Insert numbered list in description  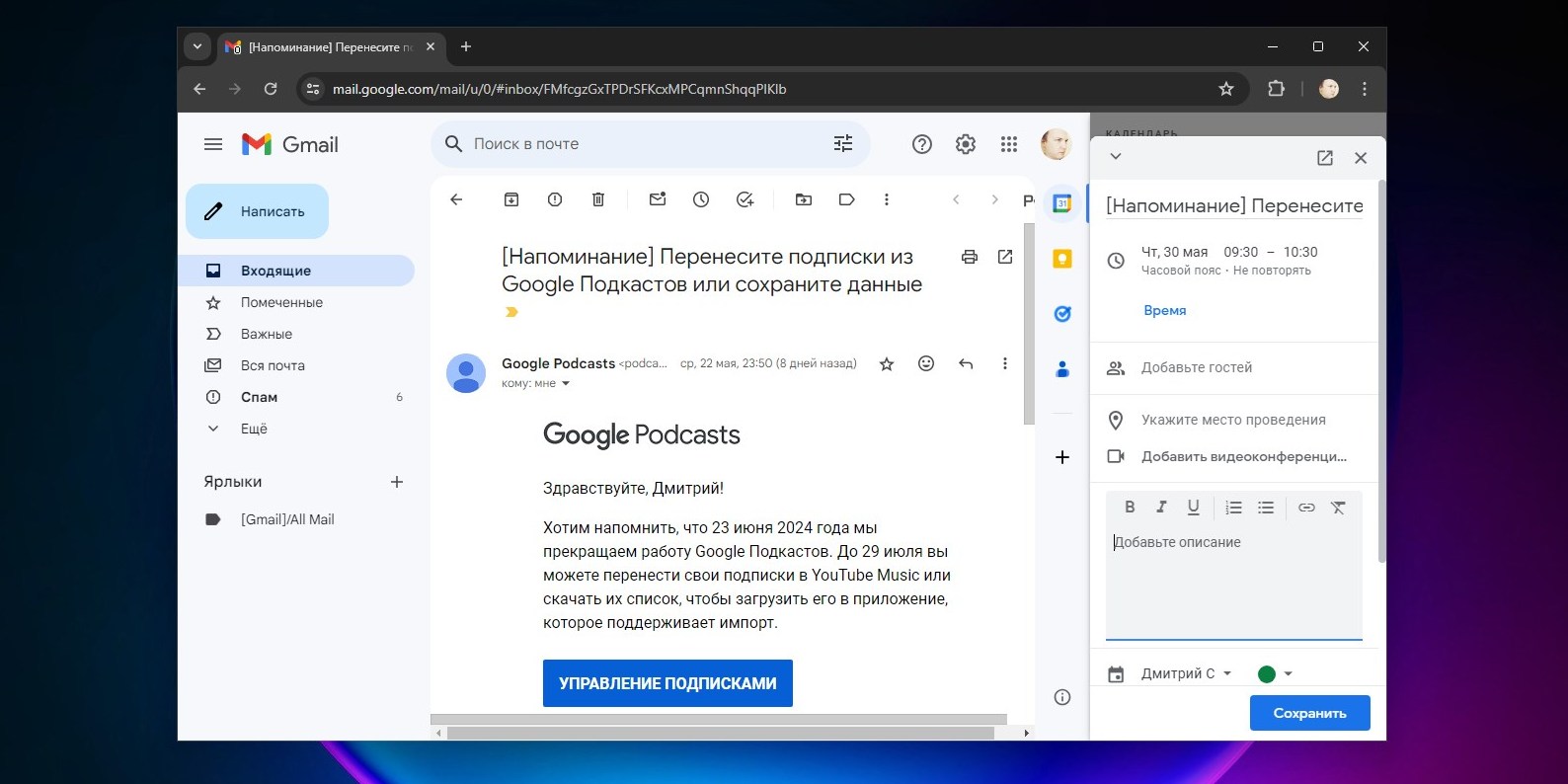[1233, 508]
